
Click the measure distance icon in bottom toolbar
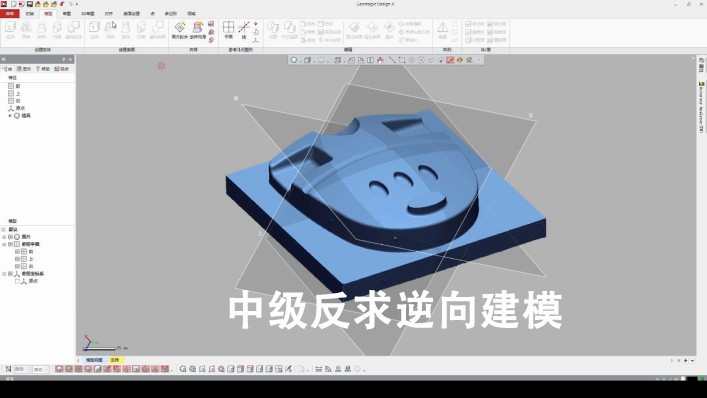pyautogui.click(x=319, y=369)
